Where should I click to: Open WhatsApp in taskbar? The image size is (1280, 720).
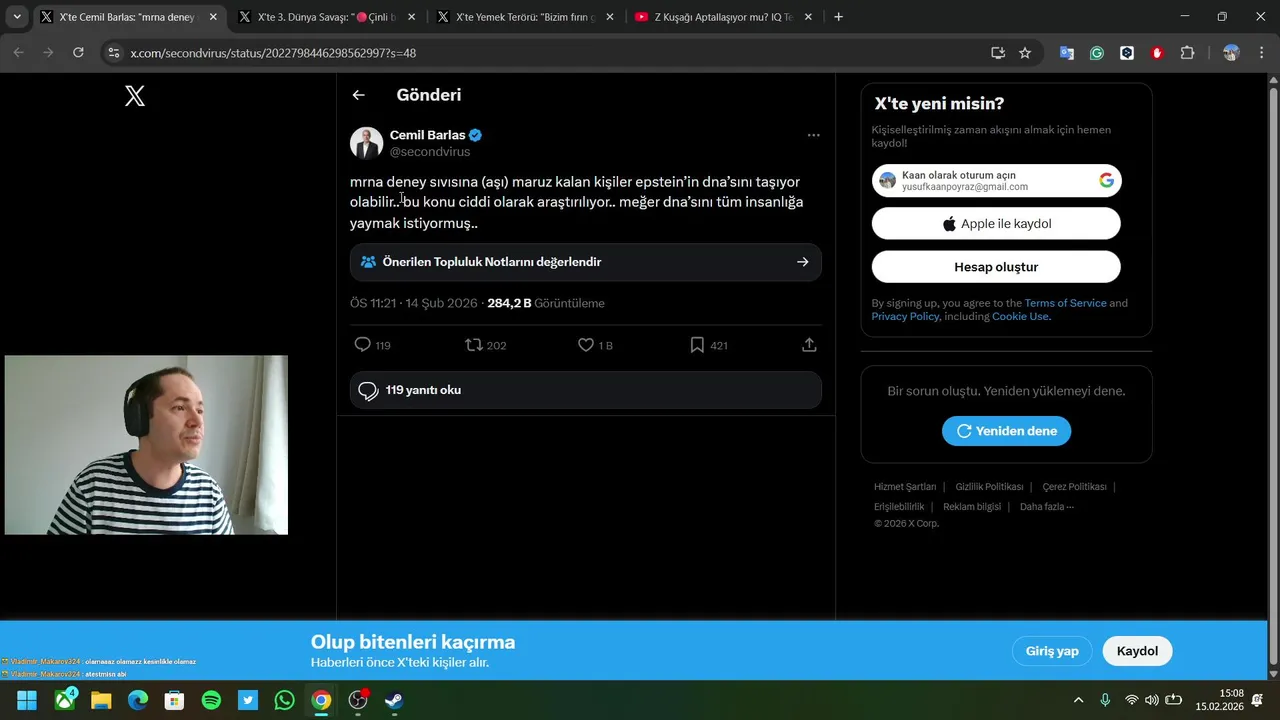tap(284, 700)
